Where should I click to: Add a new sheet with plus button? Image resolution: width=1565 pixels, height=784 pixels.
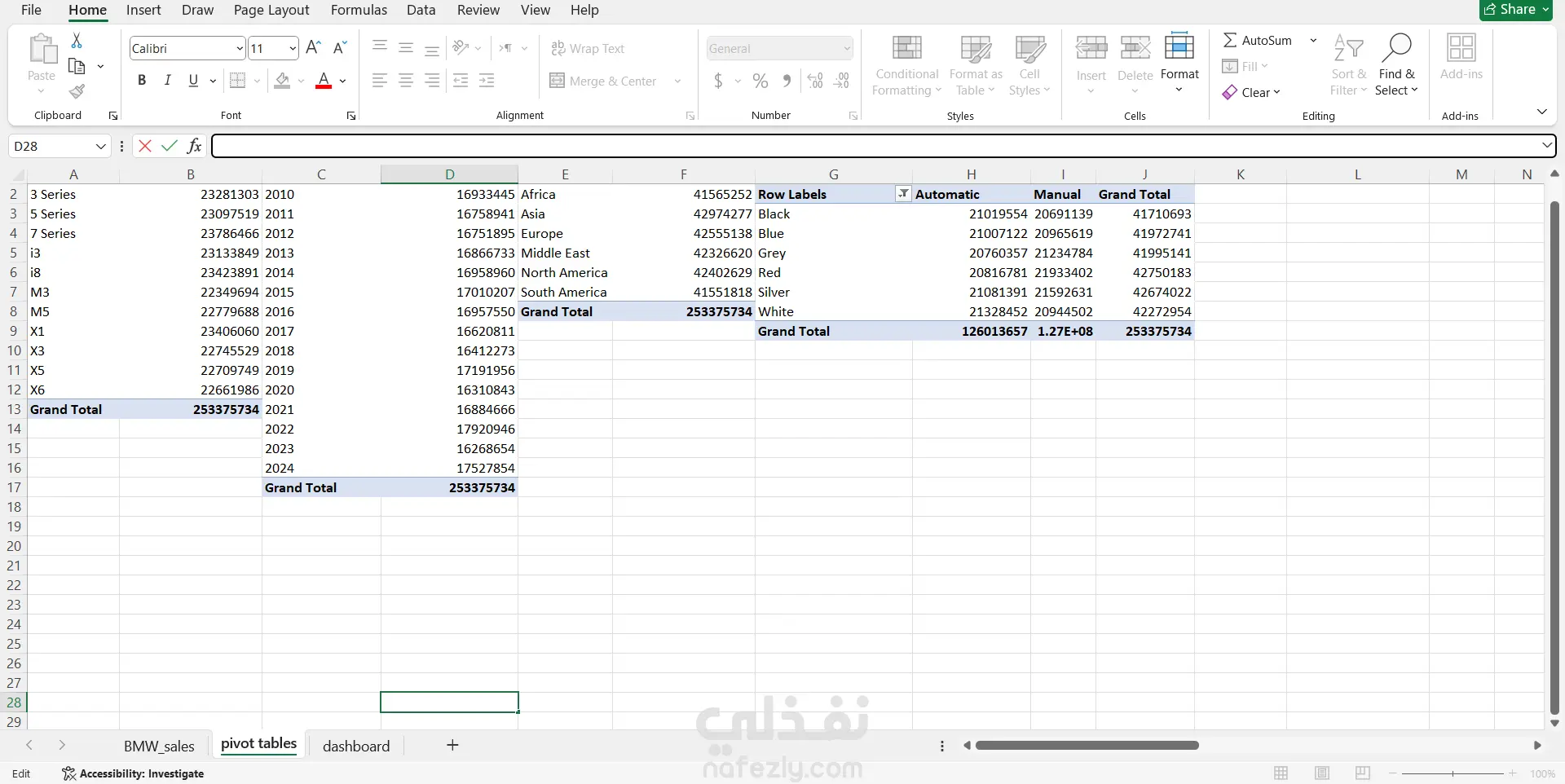pyautogui.click(x=452, y=745)
